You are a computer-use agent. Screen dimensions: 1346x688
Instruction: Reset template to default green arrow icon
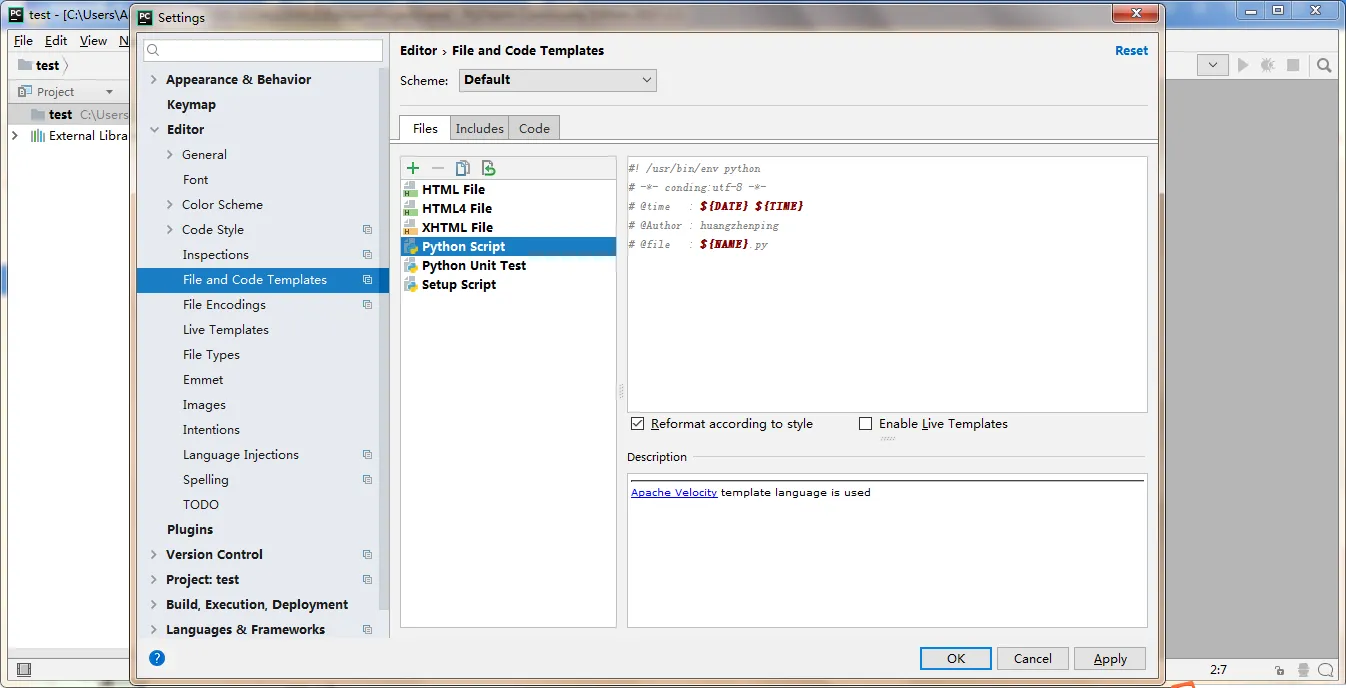tap(488, 168)
